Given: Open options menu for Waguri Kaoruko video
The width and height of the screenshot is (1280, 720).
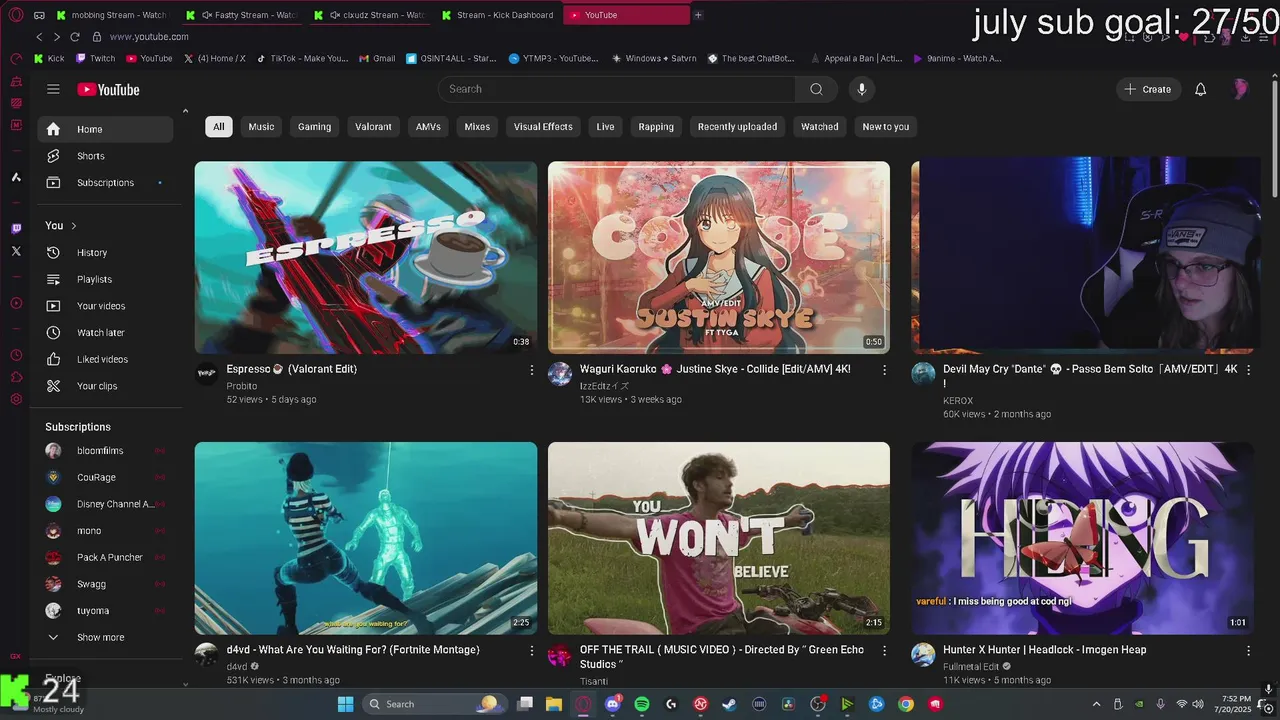Looking at the screenshot, I should [x=884, y=370].
